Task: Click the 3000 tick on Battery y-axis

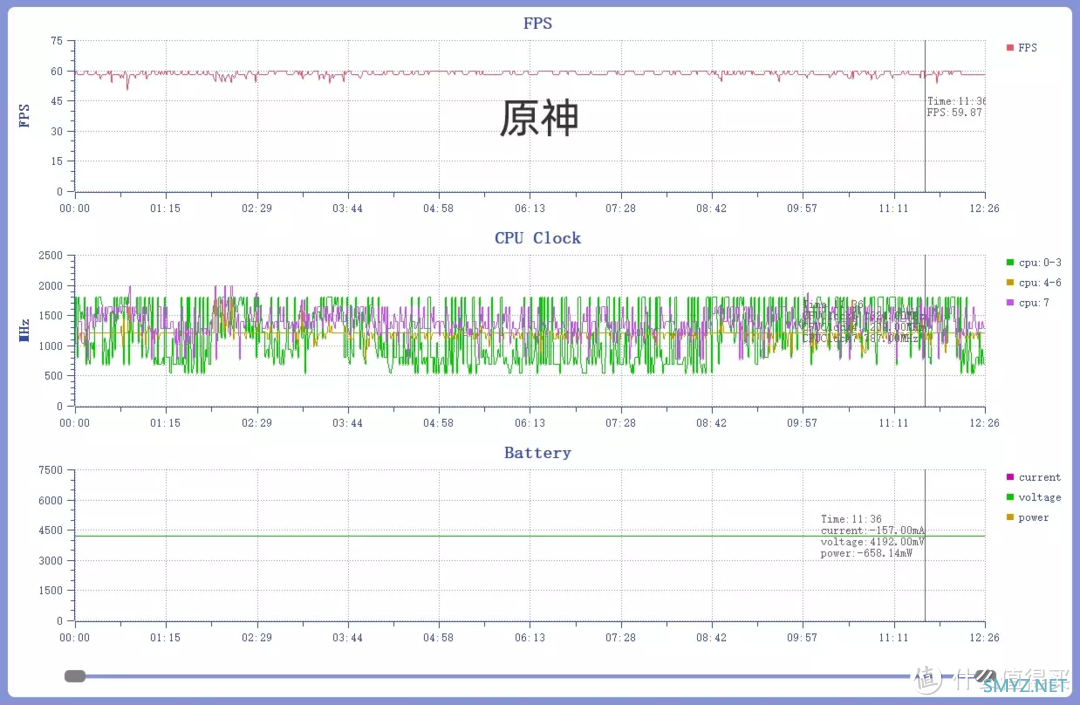Action: tap(50, 560)
